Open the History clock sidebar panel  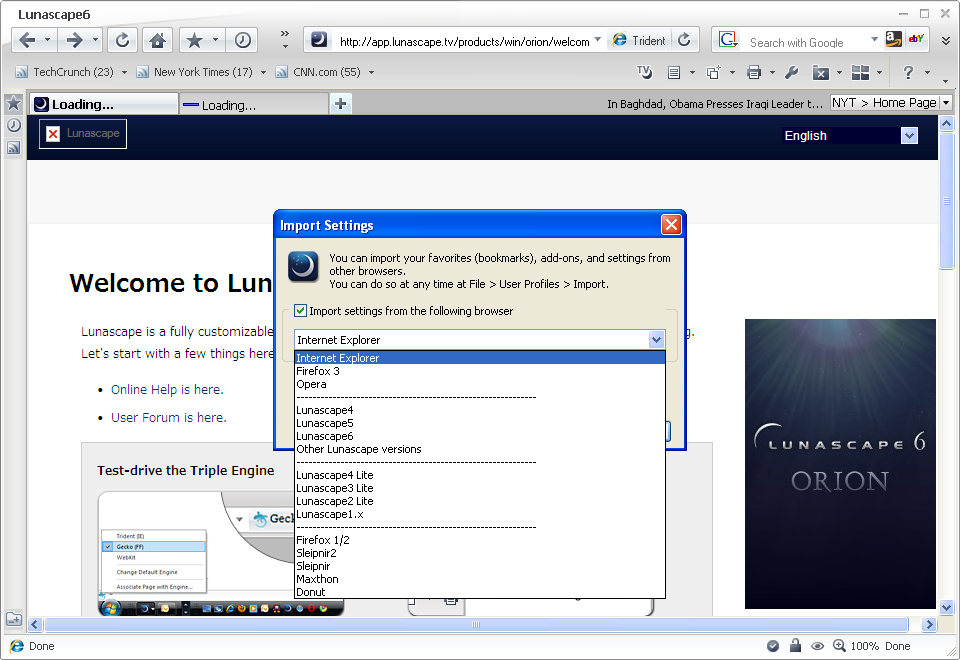tap(13, 126)
